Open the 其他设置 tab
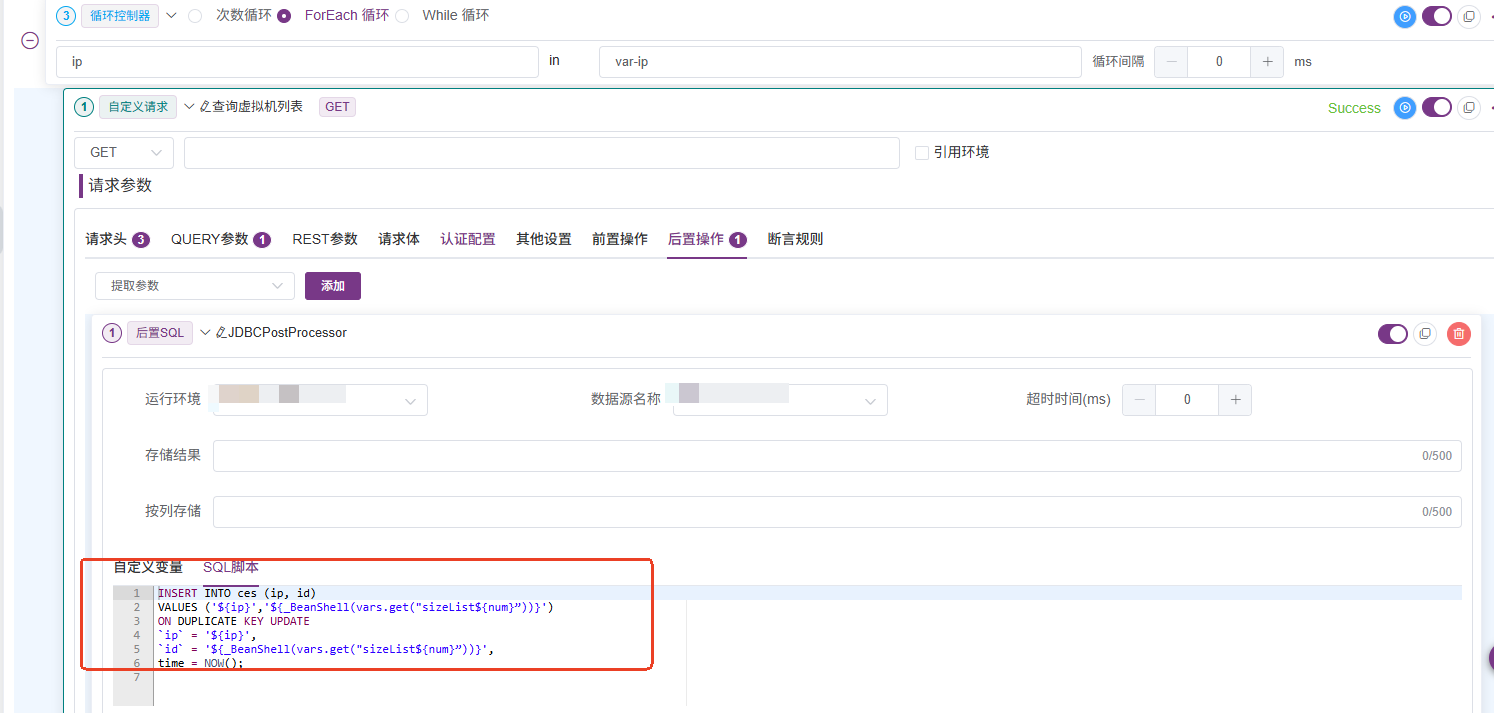Viewport: 1494px width, 713px height. tap(544, 239)
